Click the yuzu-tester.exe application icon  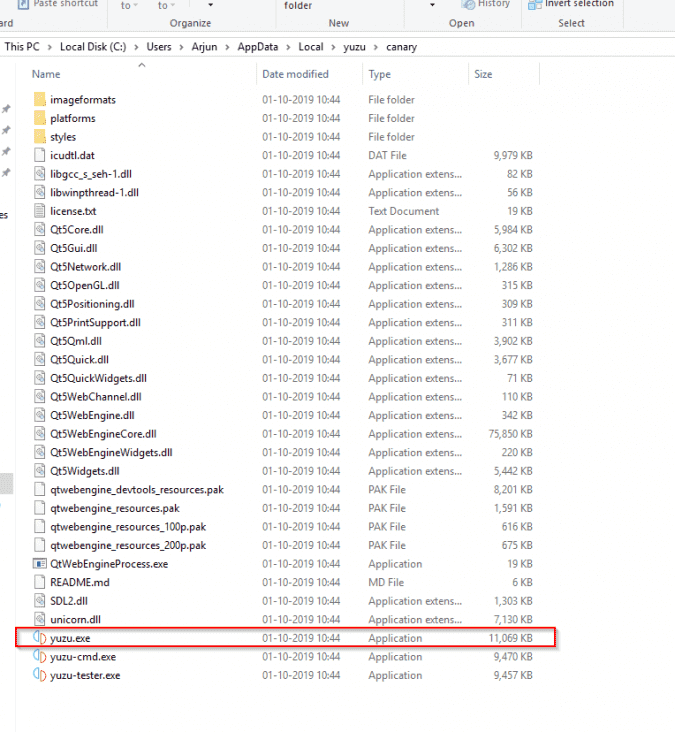click(40, 675)
